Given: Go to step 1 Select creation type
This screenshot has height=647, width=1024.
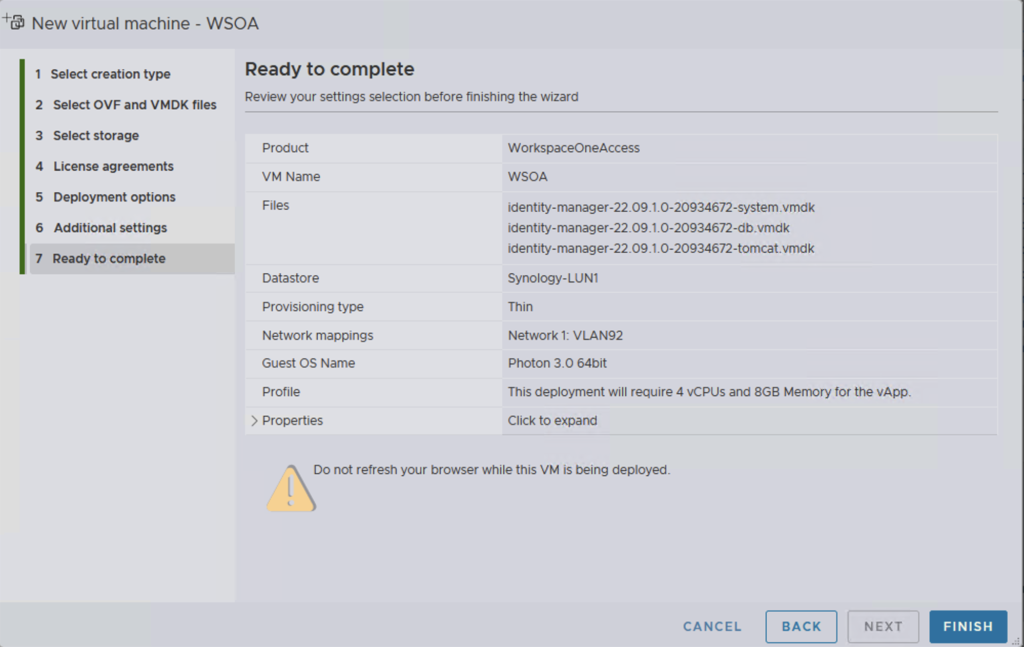Looking at the screenshot, I should click(110, 74).
